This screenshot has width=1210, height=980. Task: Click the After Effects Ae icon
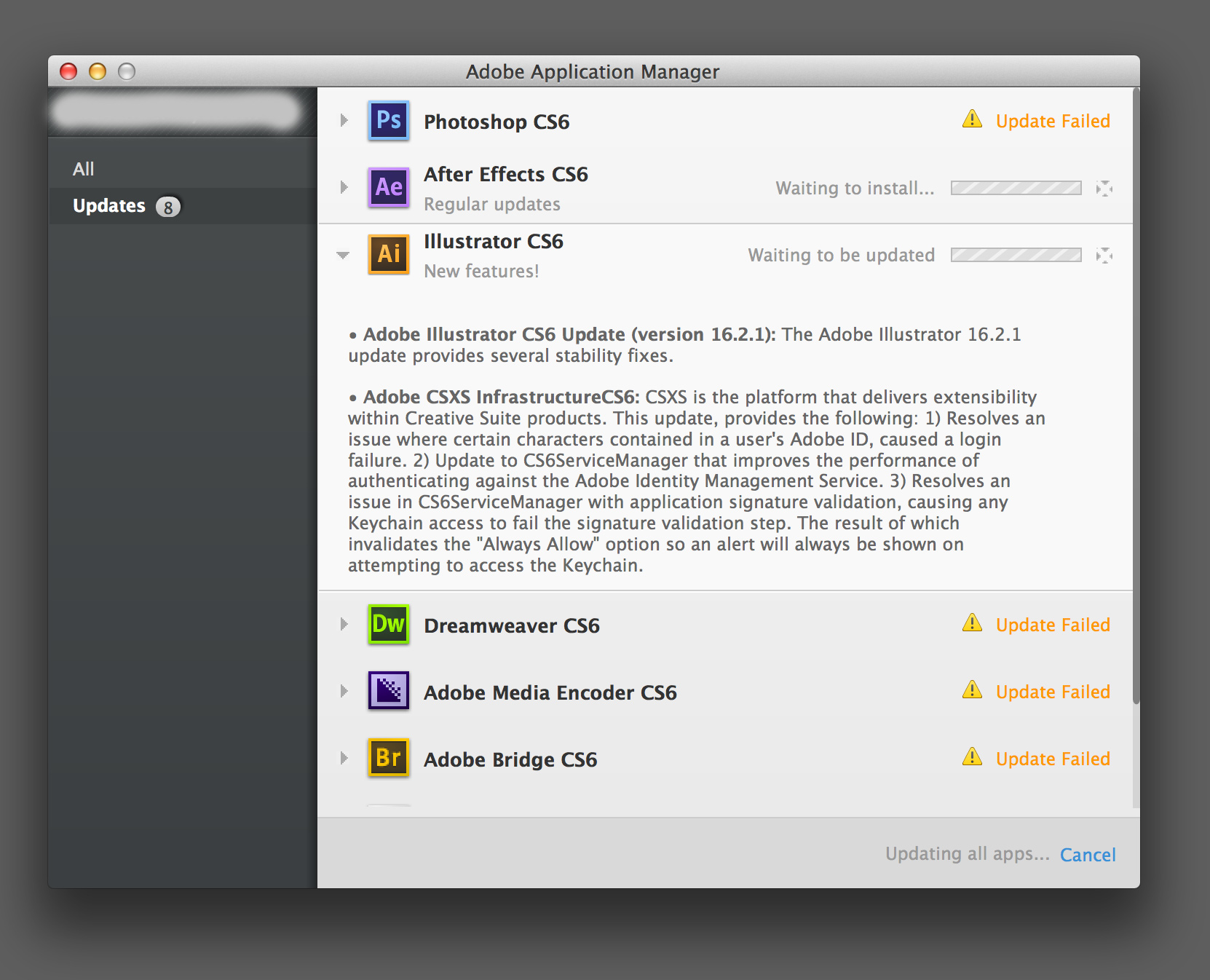(x=389, y=187)
